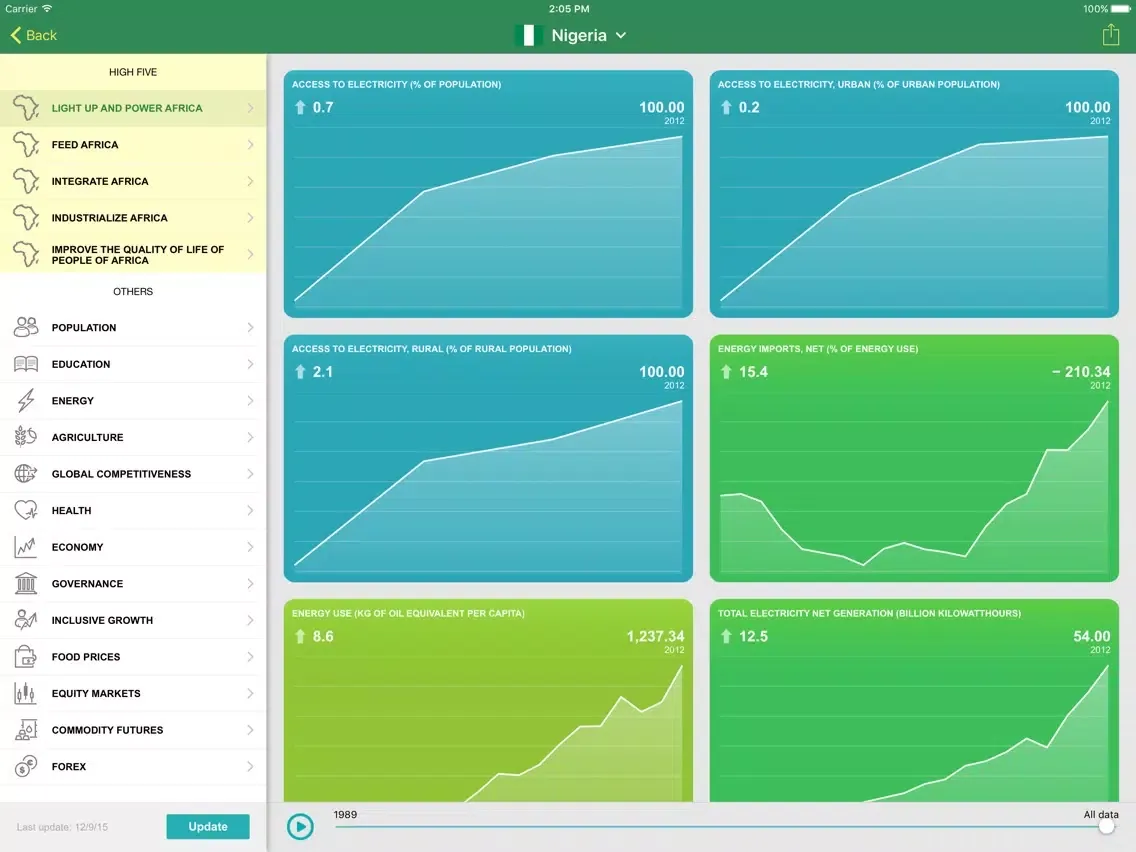Click the open book Education icon

pos(26,364)
